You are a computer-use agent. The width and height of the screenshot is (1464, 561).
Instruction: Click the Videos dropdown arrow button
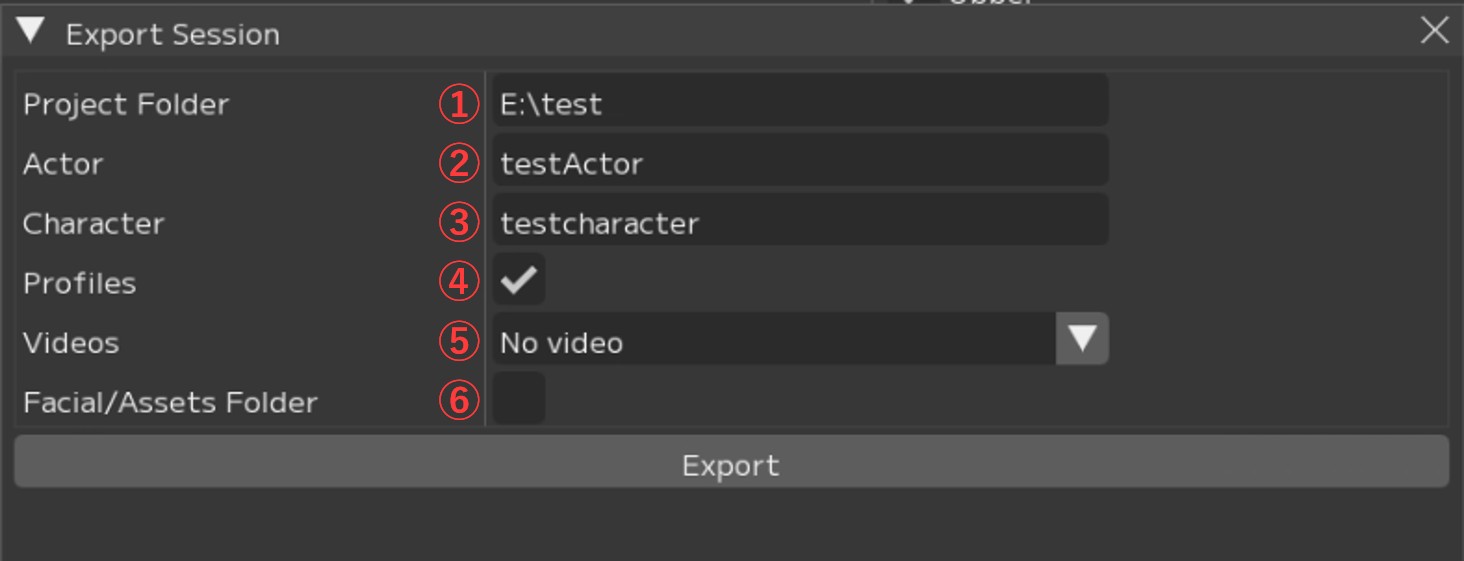click(x=1082, y=339)
